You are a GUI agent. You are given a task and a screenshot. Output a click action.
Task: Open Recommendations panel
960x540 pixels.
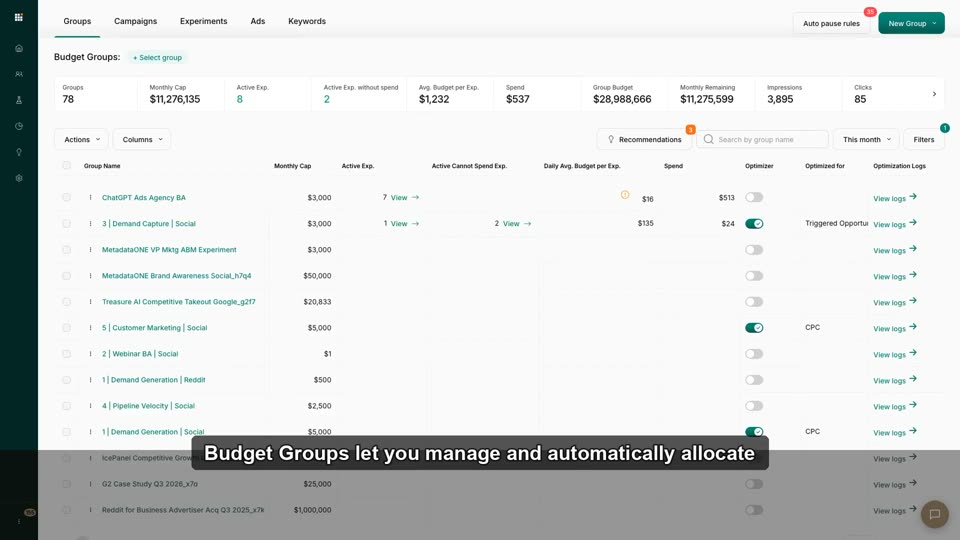(x=644, y=140)
